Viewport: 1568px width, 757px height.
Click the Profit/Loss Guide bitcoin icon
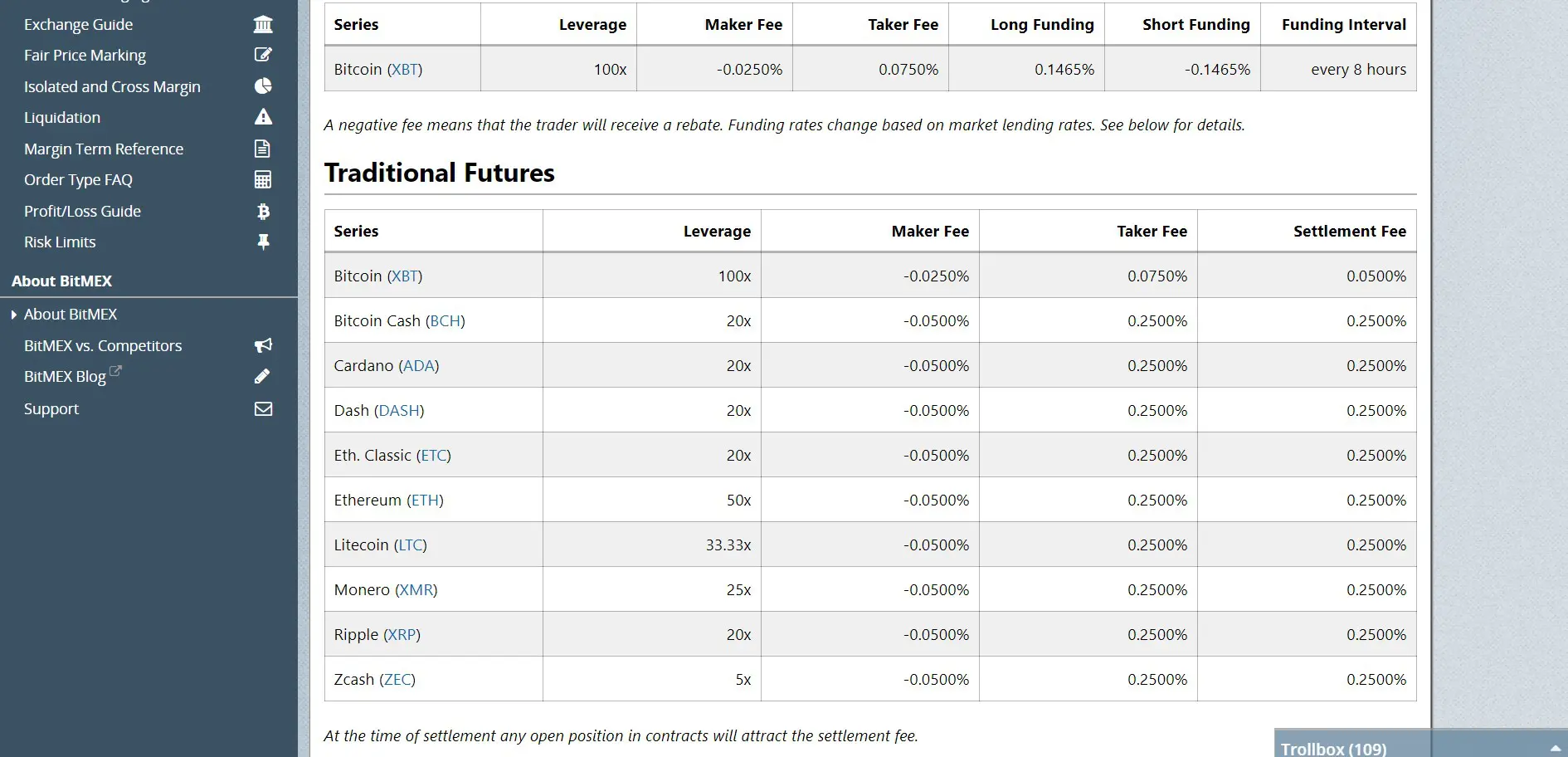[263, 211]
